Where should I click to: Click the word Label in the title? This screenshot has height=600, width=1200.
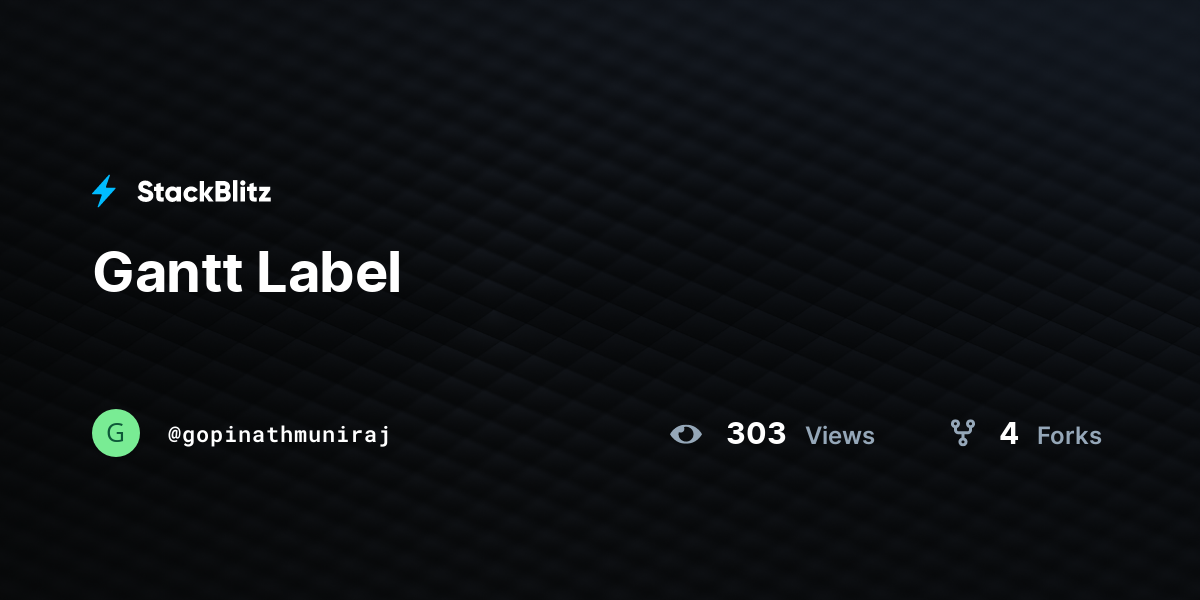coord(329,272)
